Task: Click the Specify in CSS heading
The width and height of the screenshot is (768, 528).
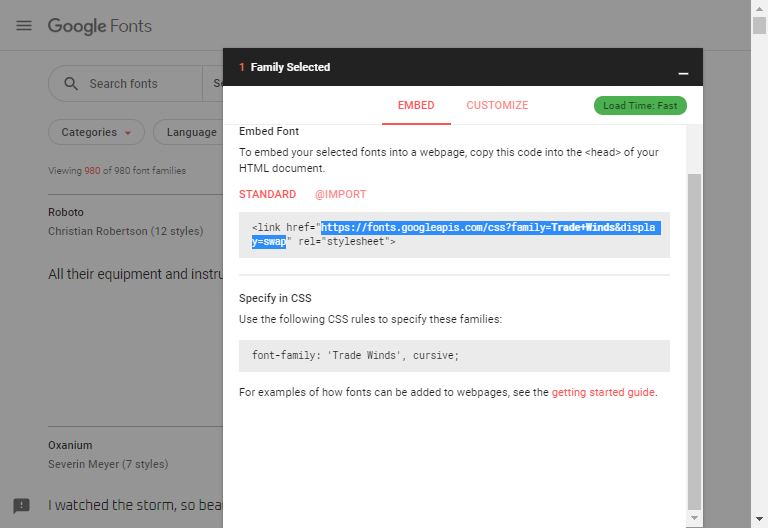Action: pos(275,298)
